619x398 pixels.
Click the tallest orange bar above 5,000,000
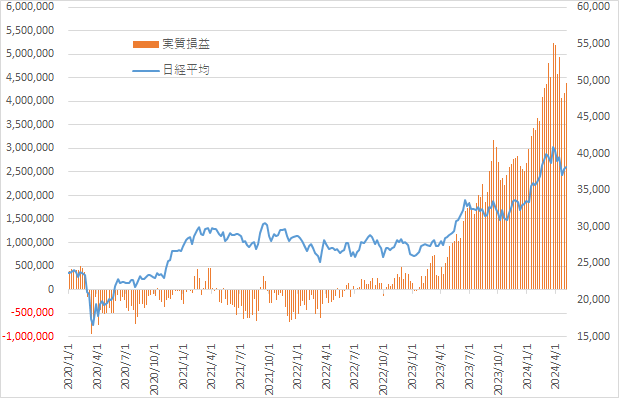point(553,166)
